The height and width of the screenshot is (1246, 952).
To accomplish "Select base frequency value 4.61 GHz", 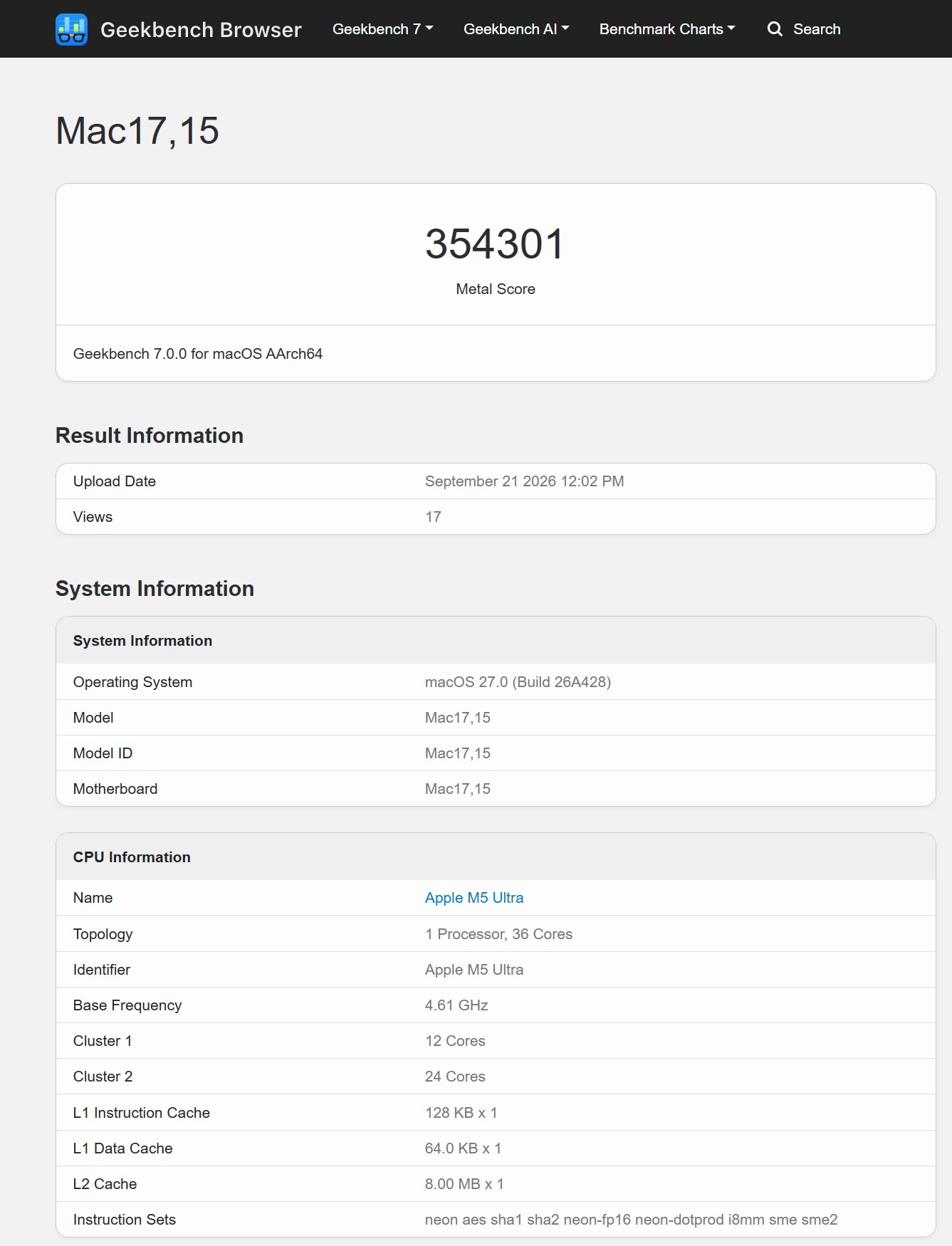I will coord(456,1005).
